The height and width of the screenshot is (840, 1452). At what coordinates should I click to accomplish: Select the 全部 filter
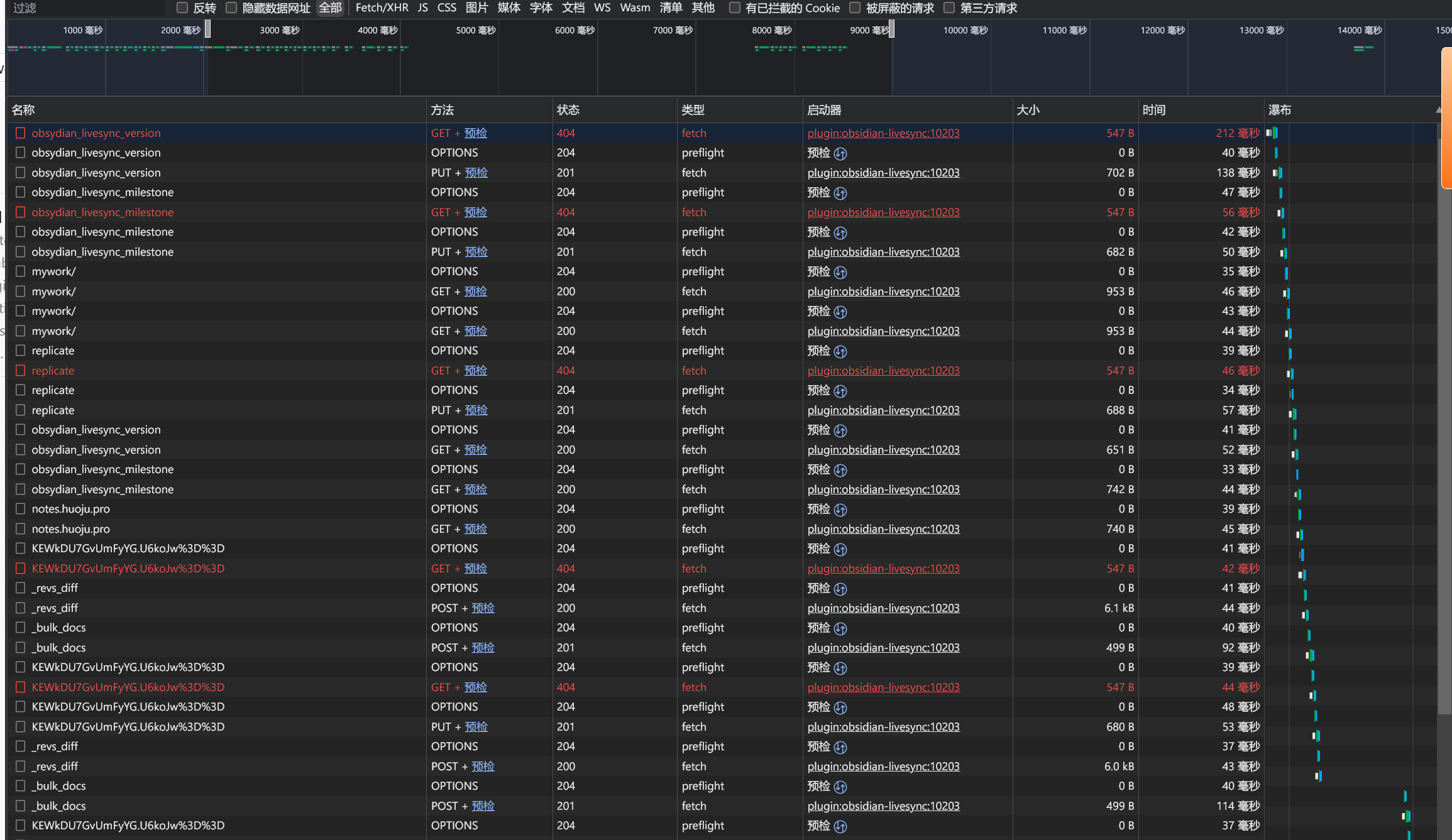pos(330,8)
